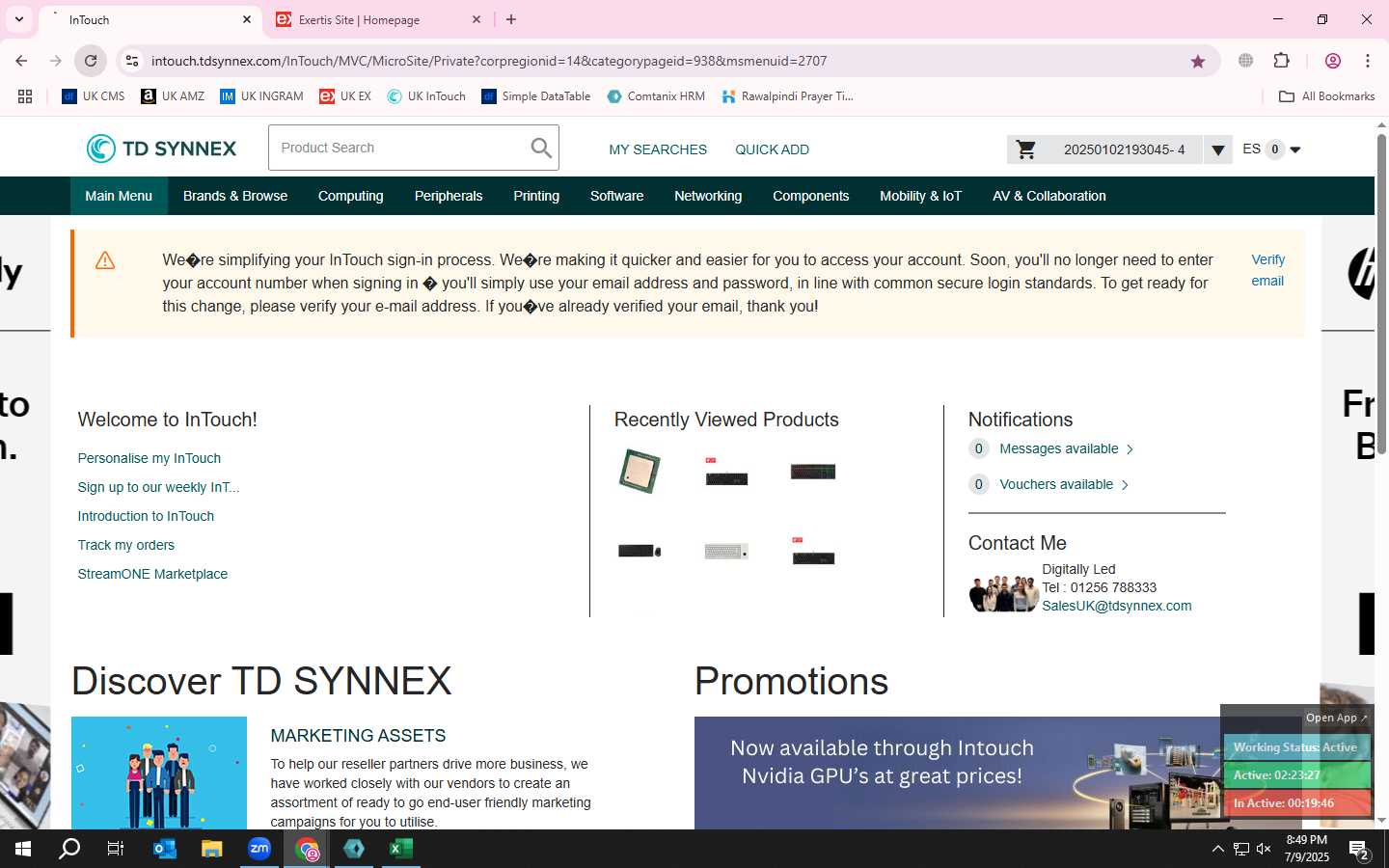This screenshot has height=868, width=1389.
Task: Open the MARKETING ASSETS heading link
Action: pos(358,736)
